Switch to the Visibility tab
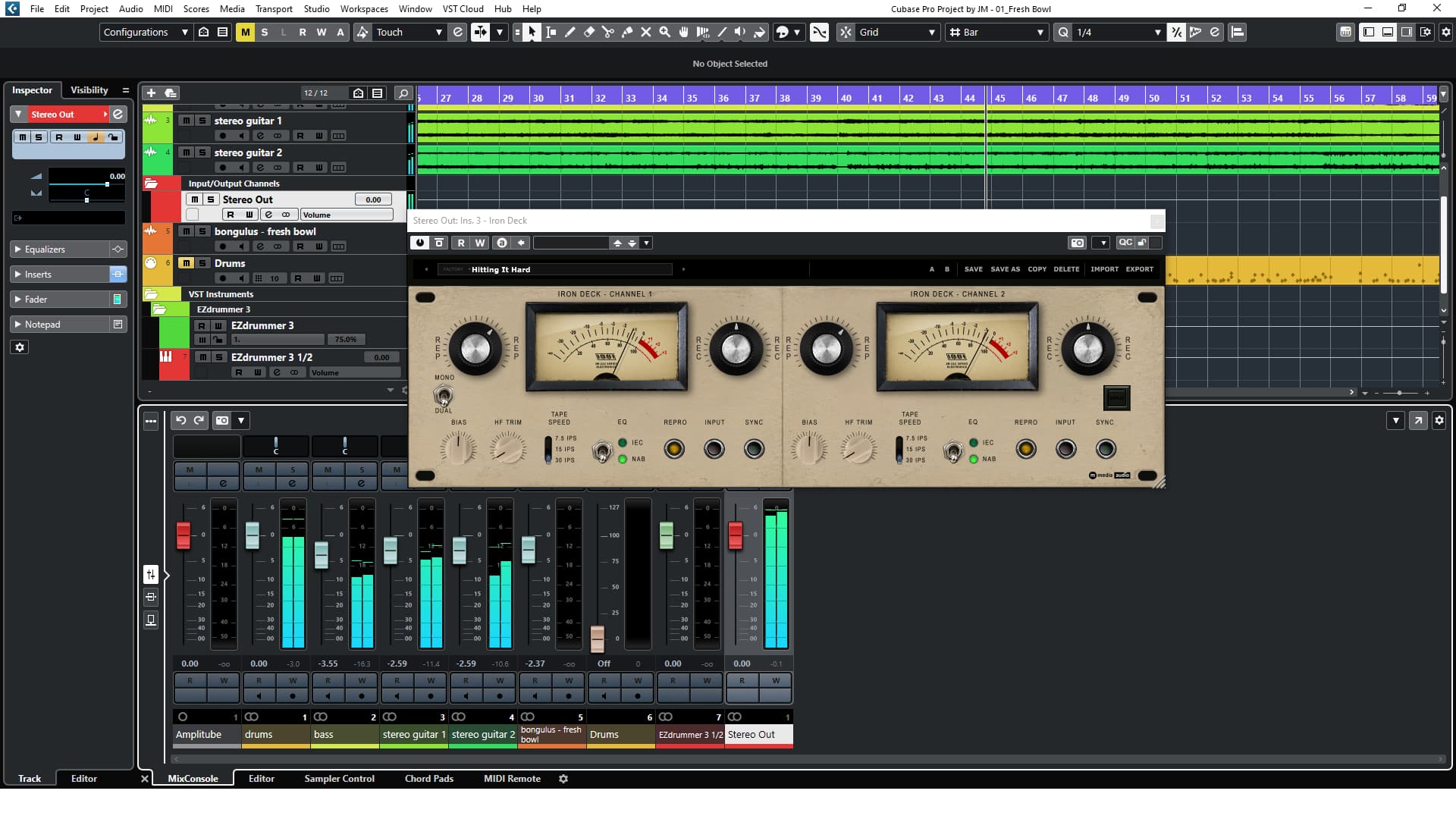 coord(89,89)
